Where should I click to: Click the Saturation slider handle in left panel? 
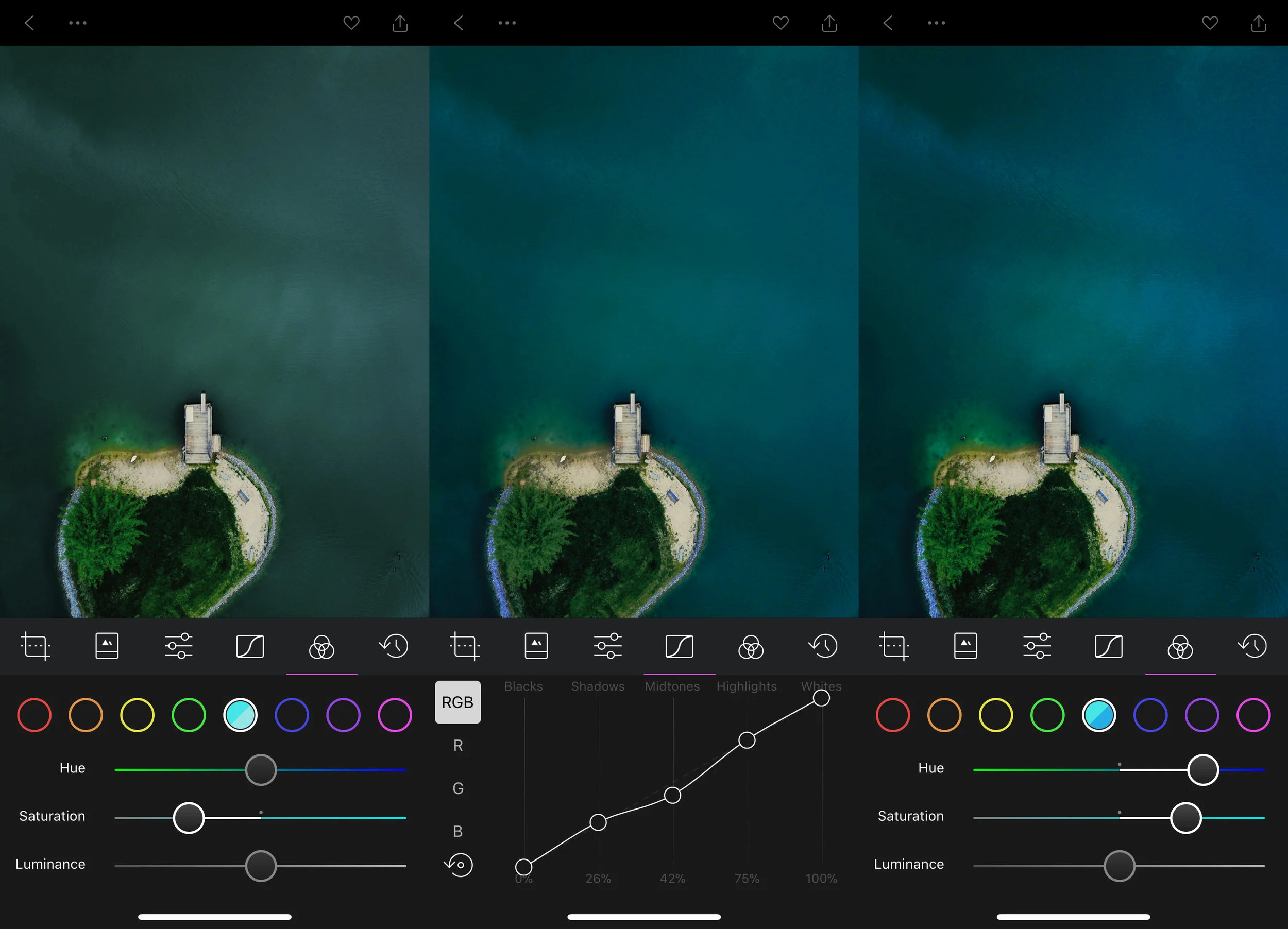[189, 818]
